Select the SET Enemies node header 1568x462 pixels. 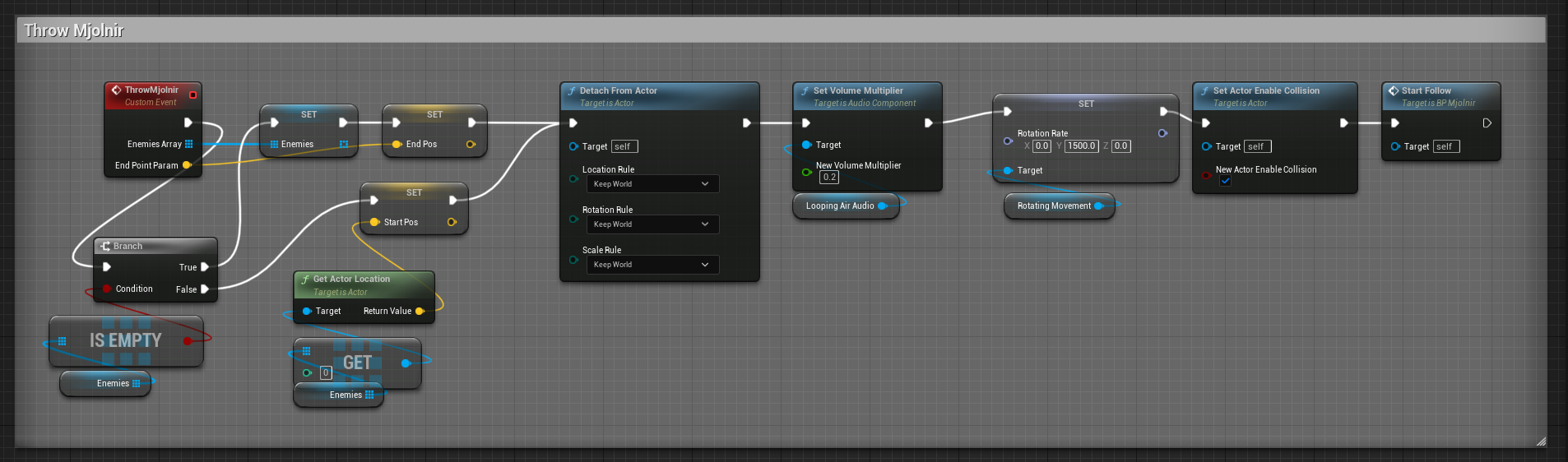tap(308, 114)
